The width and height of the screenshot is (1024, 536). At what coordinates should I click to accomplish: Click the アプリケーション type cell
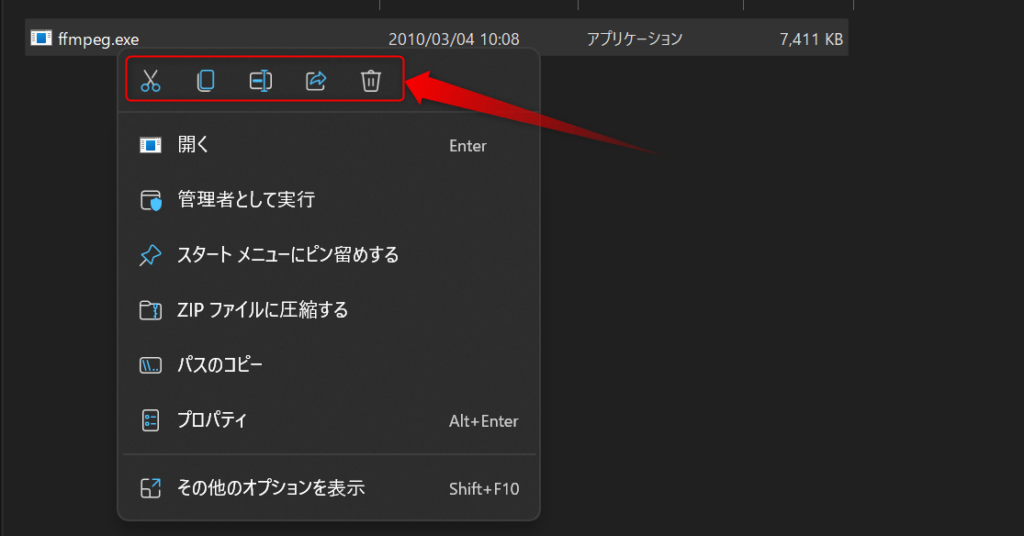point(634,39)
